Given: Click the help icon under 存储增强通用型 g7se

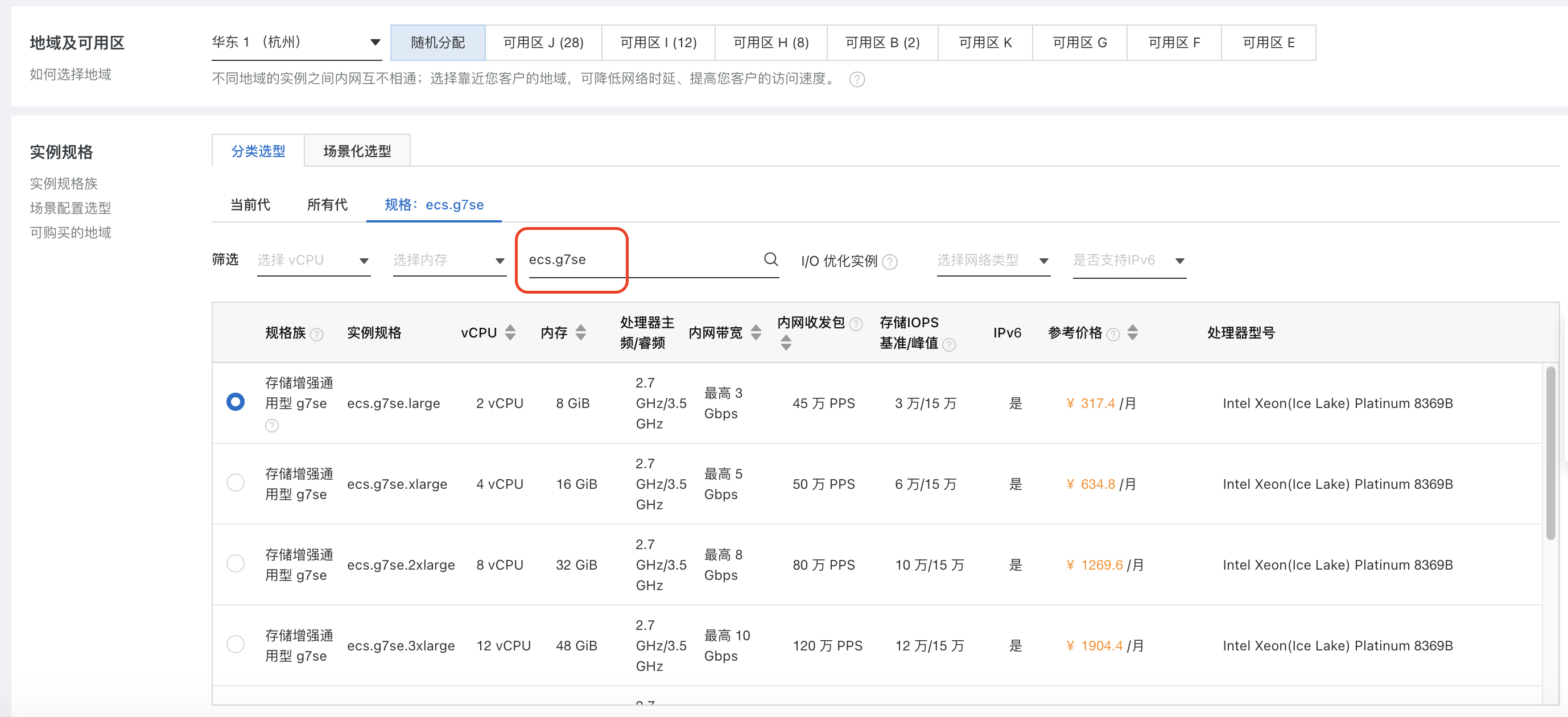Looking at the screenshot, I should click(x=271, y=426).
